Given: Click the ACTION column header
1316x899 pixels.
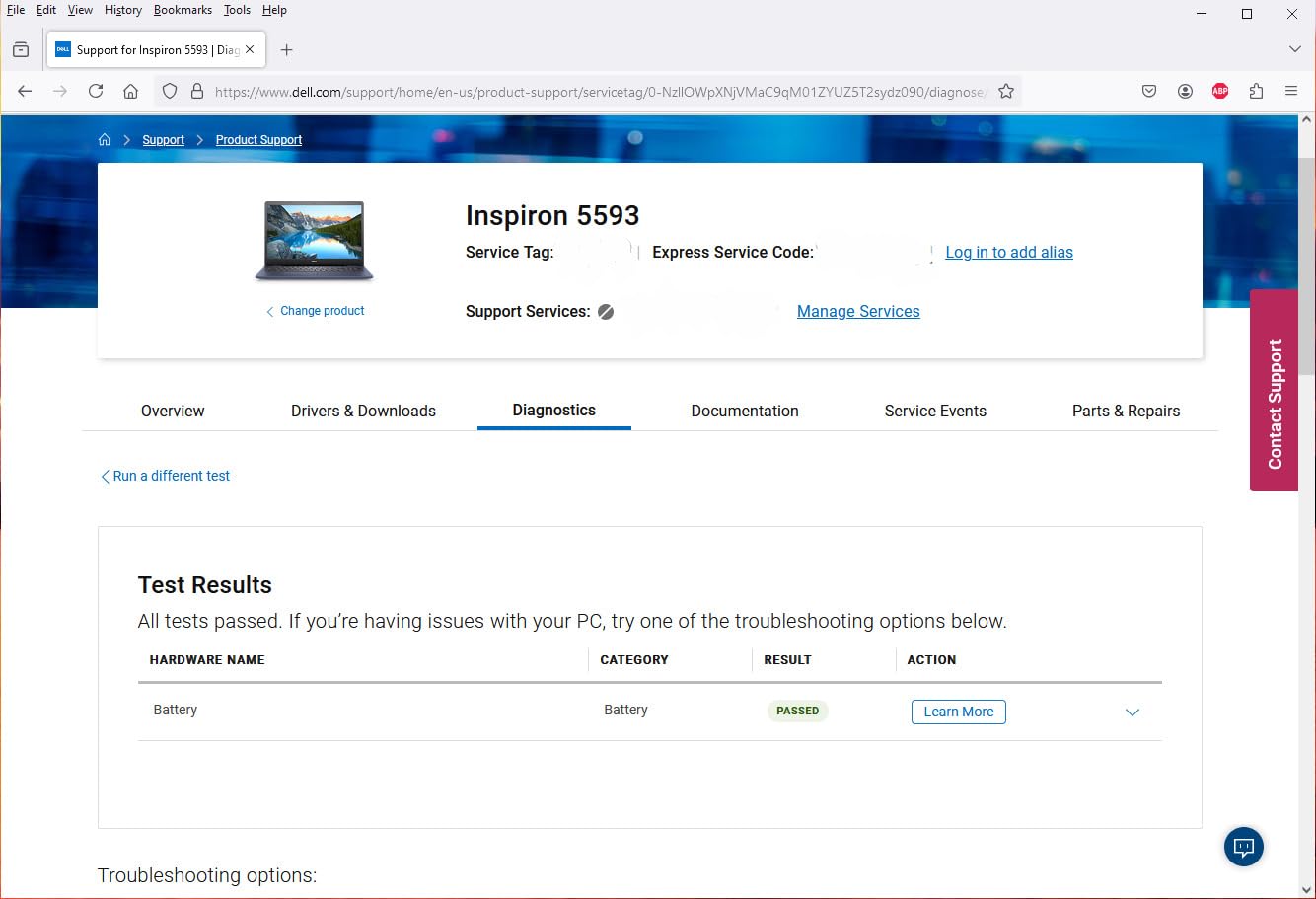Looking at the screenshot, I should [931, 659].
